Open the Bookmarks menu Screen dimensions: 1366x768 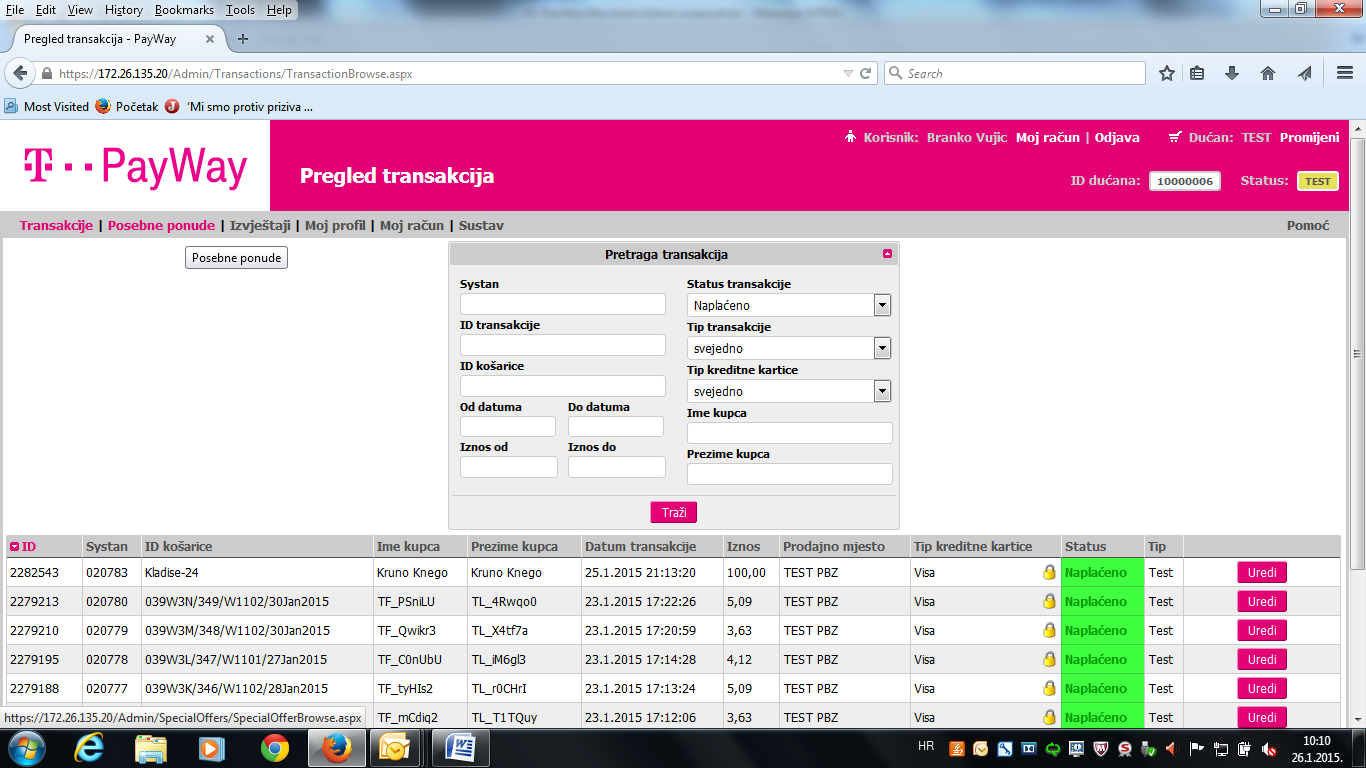[x=184, y=10]
